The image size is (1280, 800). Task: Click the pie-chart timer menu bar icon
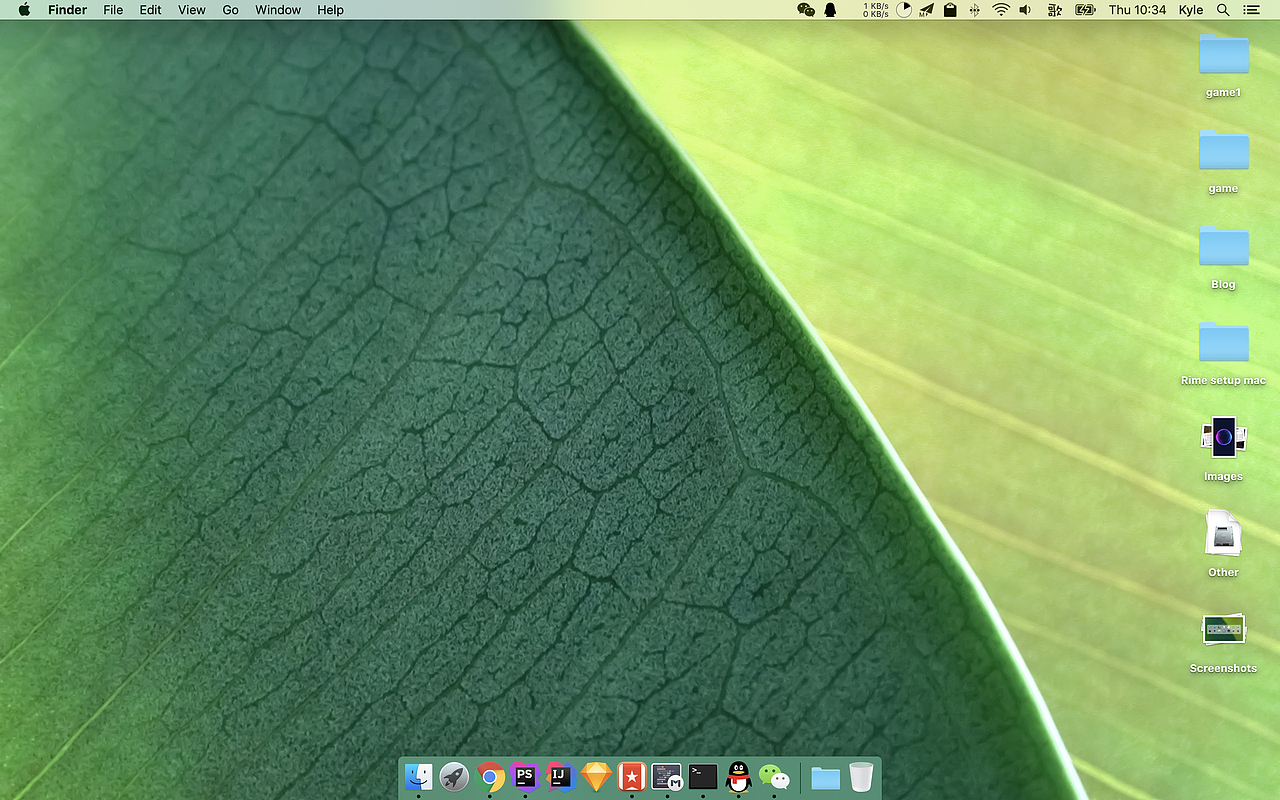904,10
